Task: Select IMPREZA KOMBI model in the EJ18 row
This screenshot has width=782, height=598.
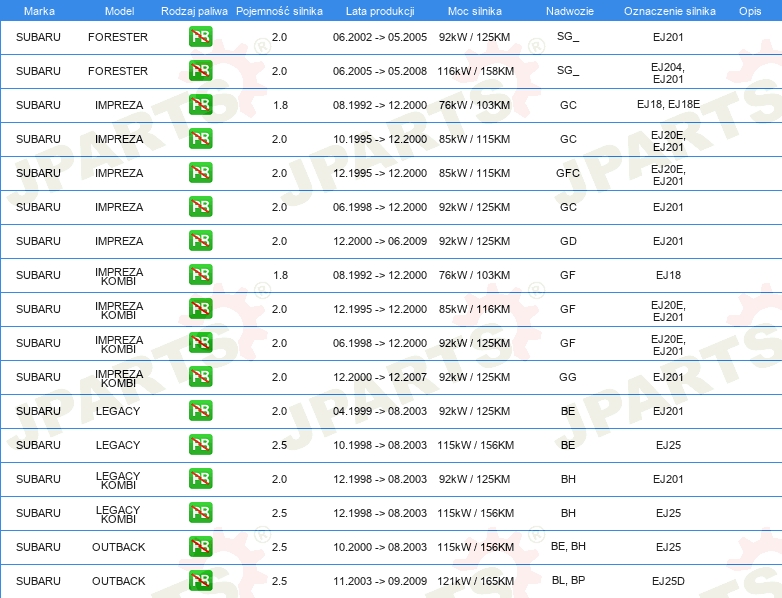Action: 119,276
